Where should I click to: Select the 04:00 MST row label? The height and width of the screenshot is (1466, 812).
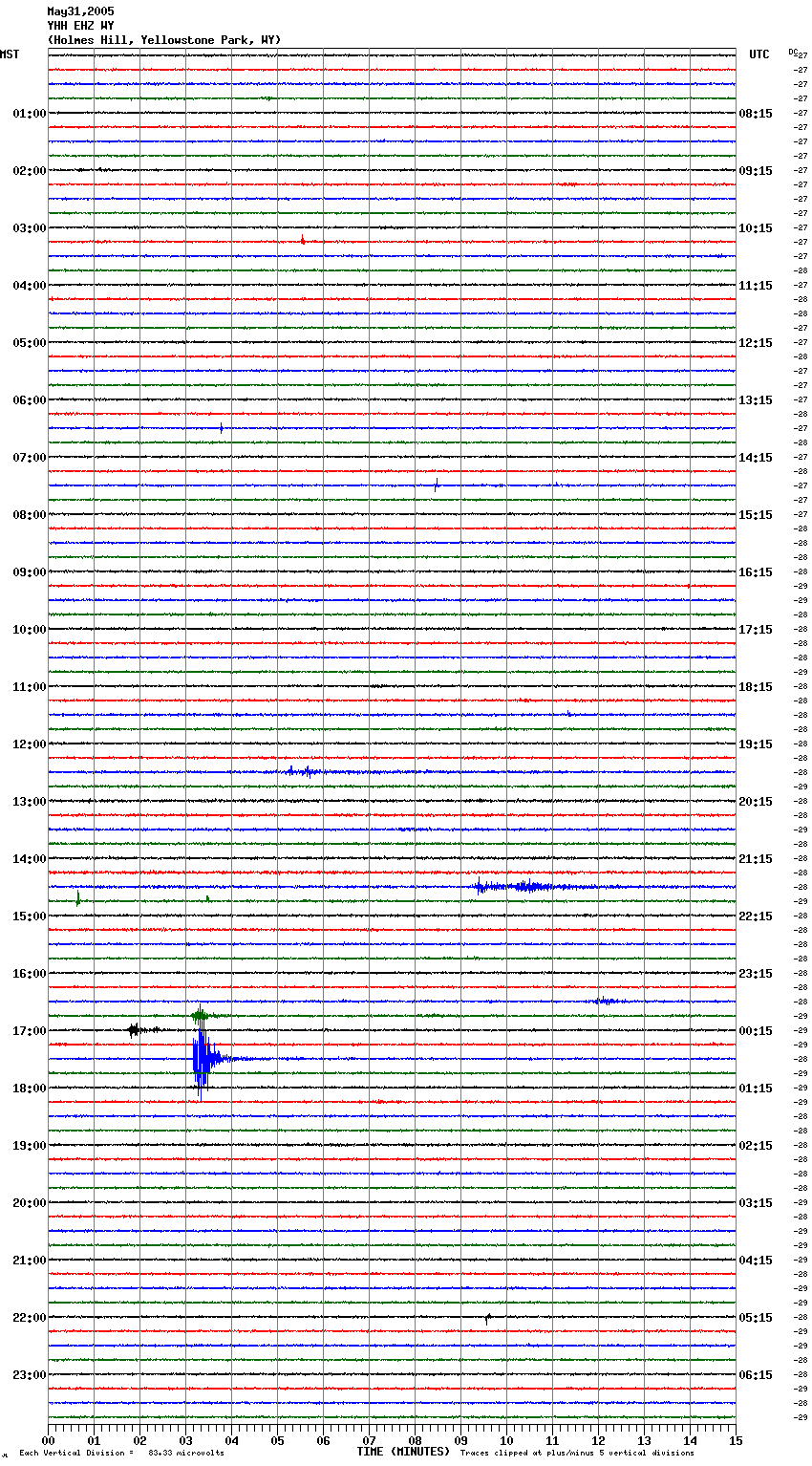pyautogui.click(x=30, y=286)
